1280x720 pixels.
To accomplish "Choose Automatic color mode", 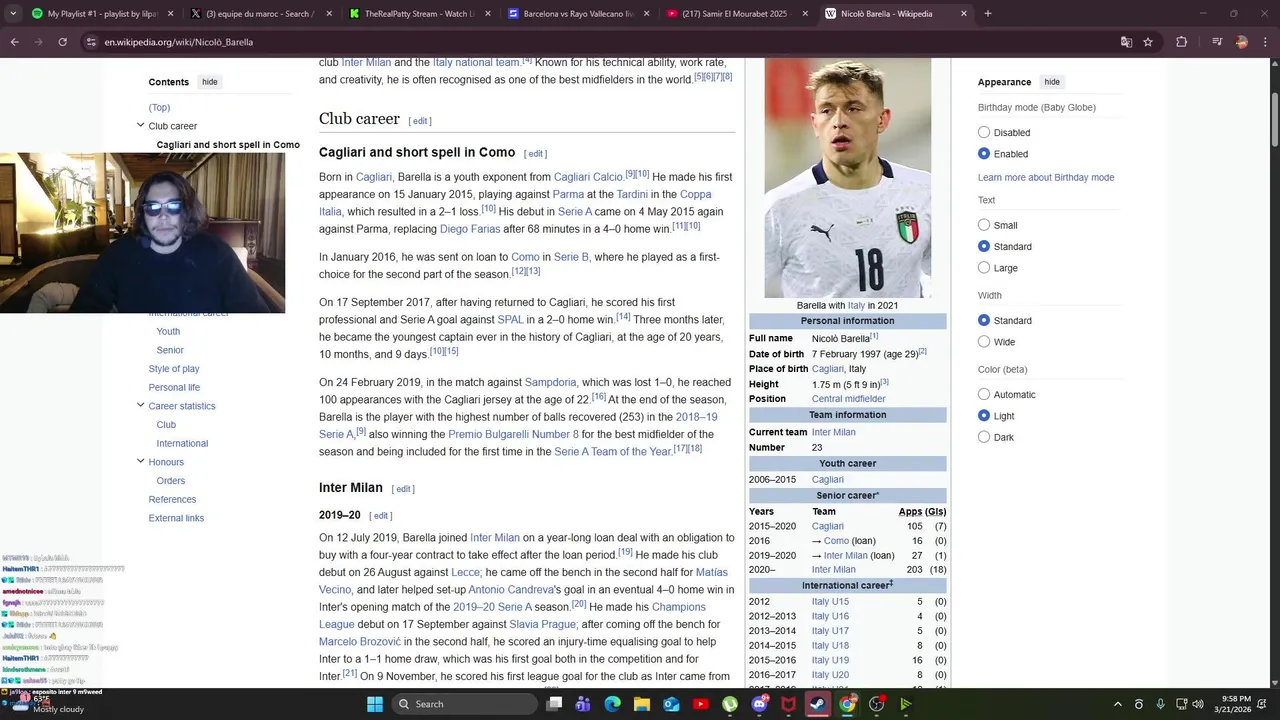I will tap(984, 394).
